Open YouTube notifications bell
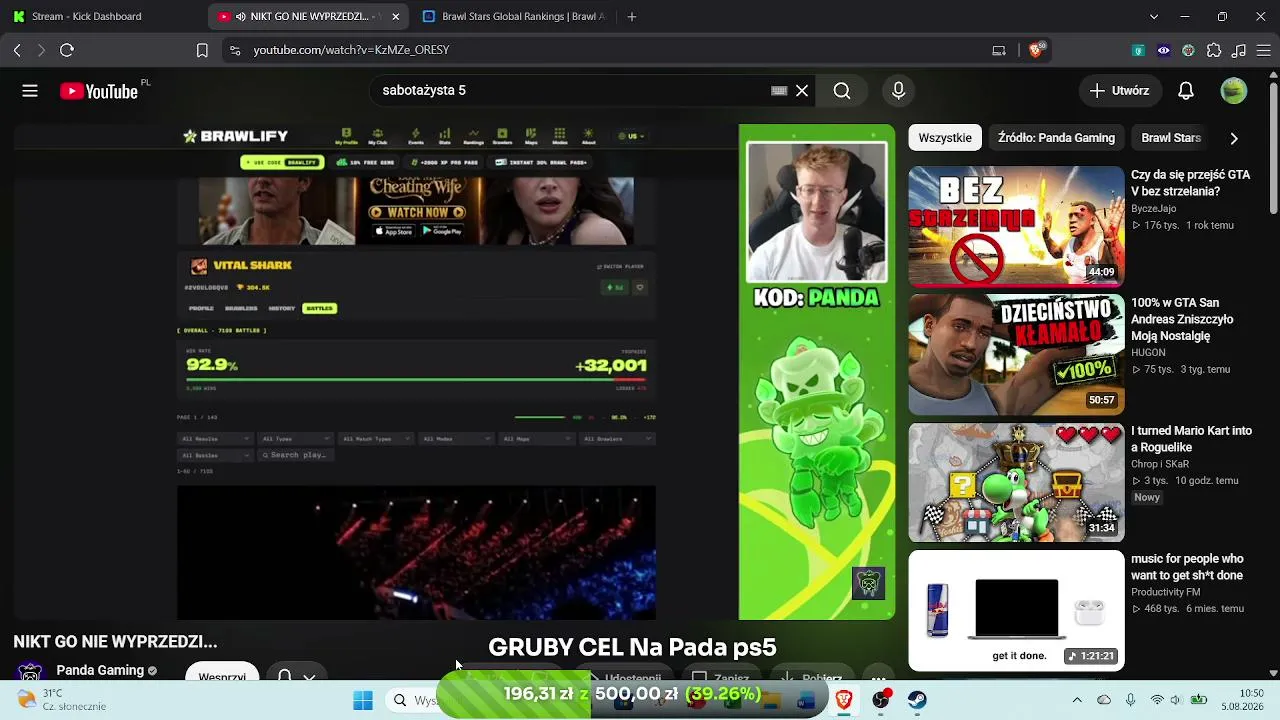The height and width of the screenshot is (720, 1280). tap(1186, 91)
